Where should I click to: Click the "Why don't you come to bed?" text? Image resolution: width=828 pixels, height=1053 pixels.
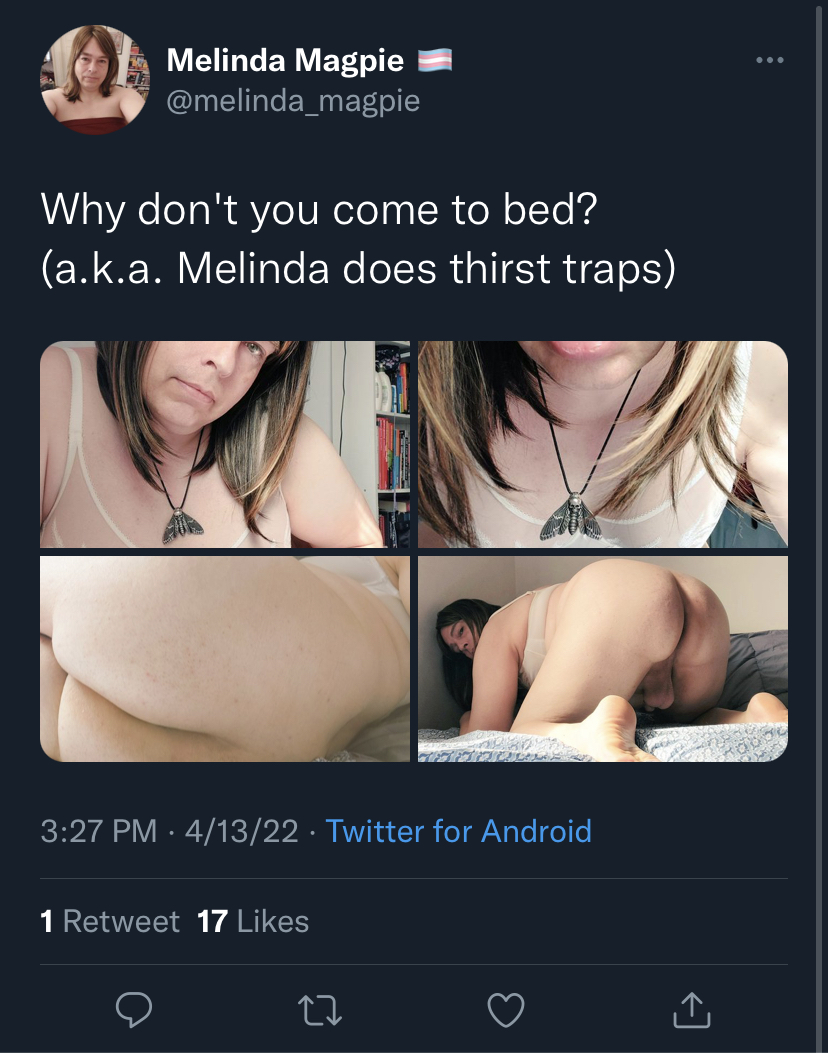319,210
